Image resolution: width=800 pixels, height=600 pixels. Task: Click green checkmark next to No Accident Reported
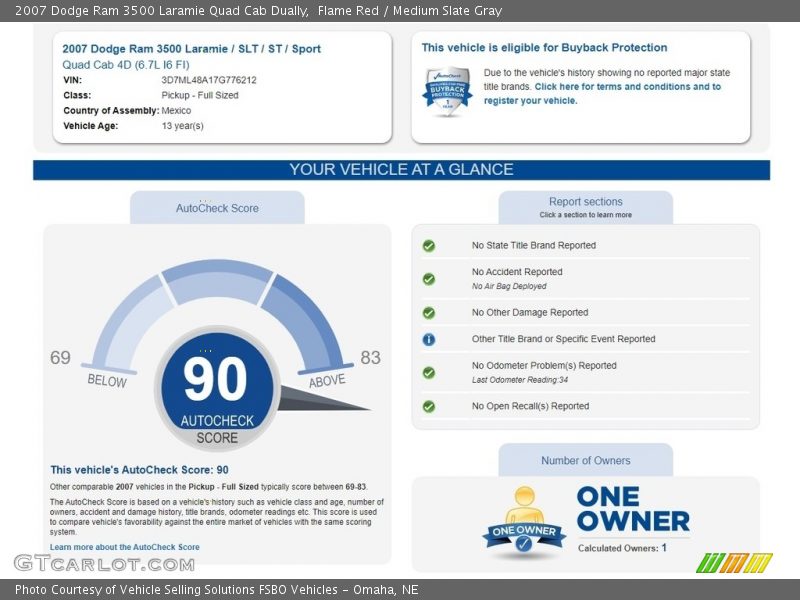coord(429,279)
